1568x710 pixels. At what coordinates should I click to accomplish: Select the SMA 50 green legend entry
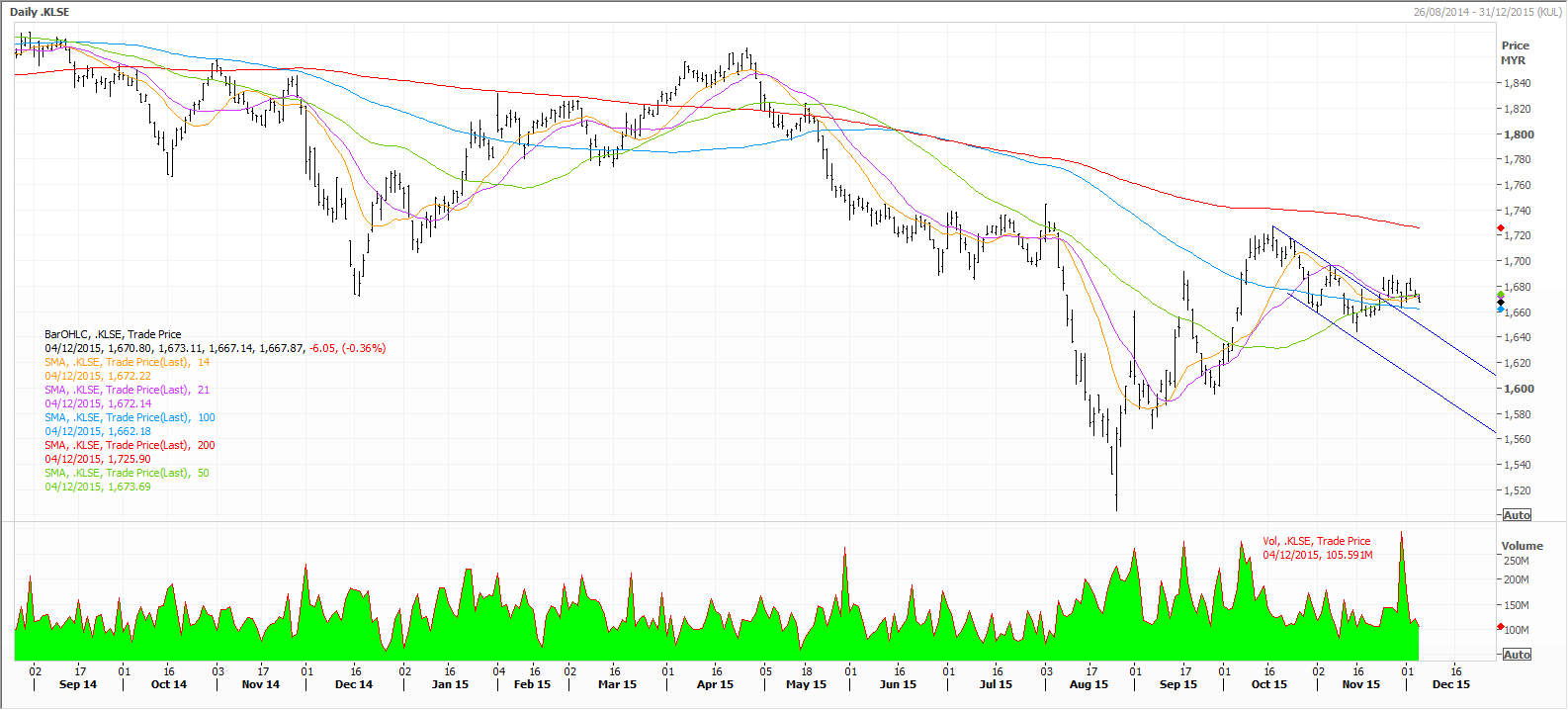[127, 473]
